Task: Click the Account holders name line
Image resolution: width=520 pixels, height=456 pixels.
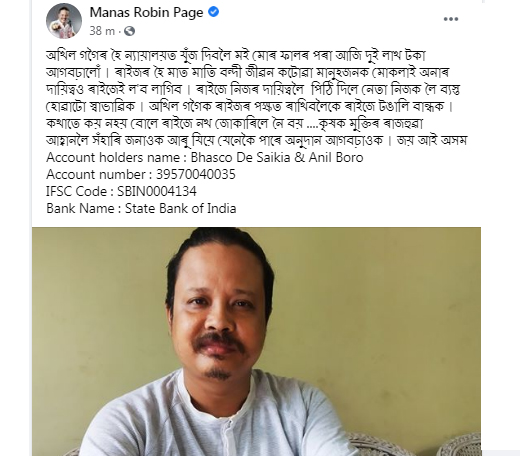Action: (x=205, y=157)
